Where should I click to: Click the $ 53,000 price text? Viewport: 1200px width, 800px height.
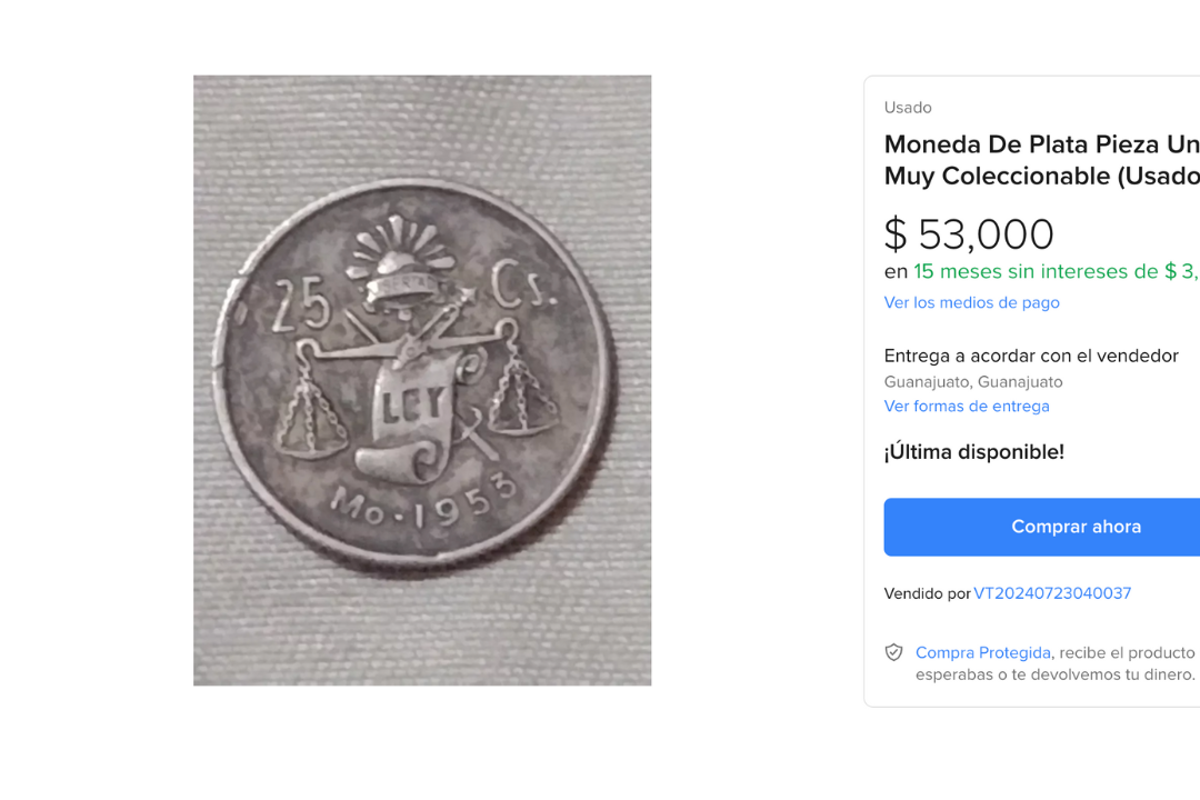[969, 234]
